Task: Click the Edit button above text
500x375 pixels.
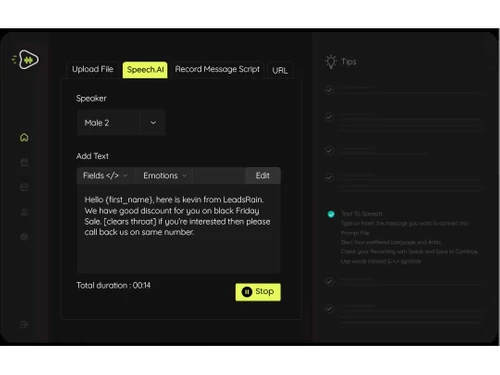Action: click(x=263, y=176)
